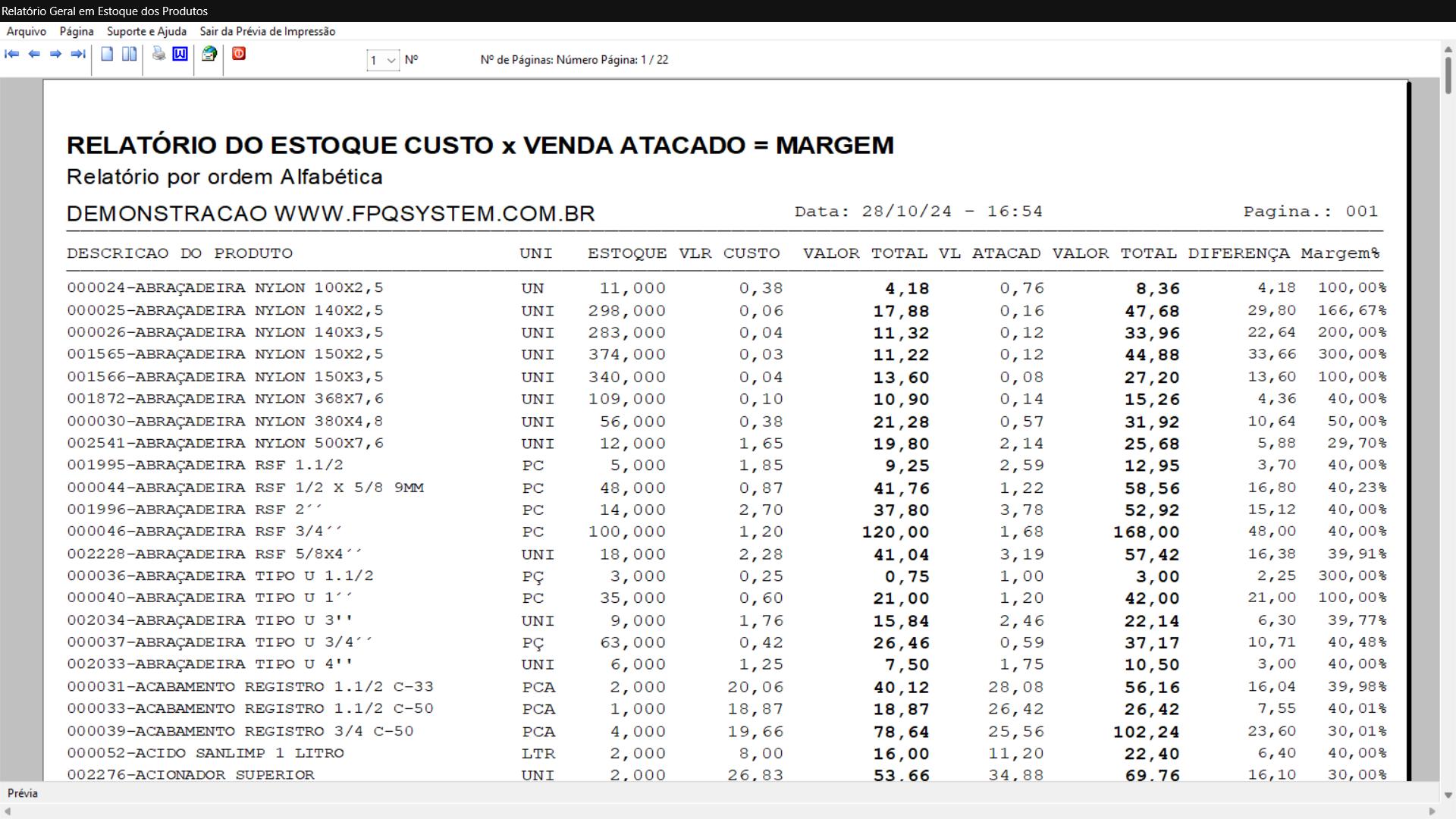Screen dimensions: 1456x819
Task: Click row 002541-ABRAÇADEIRA NYLON 500X7,6
Action: (726, 444)
